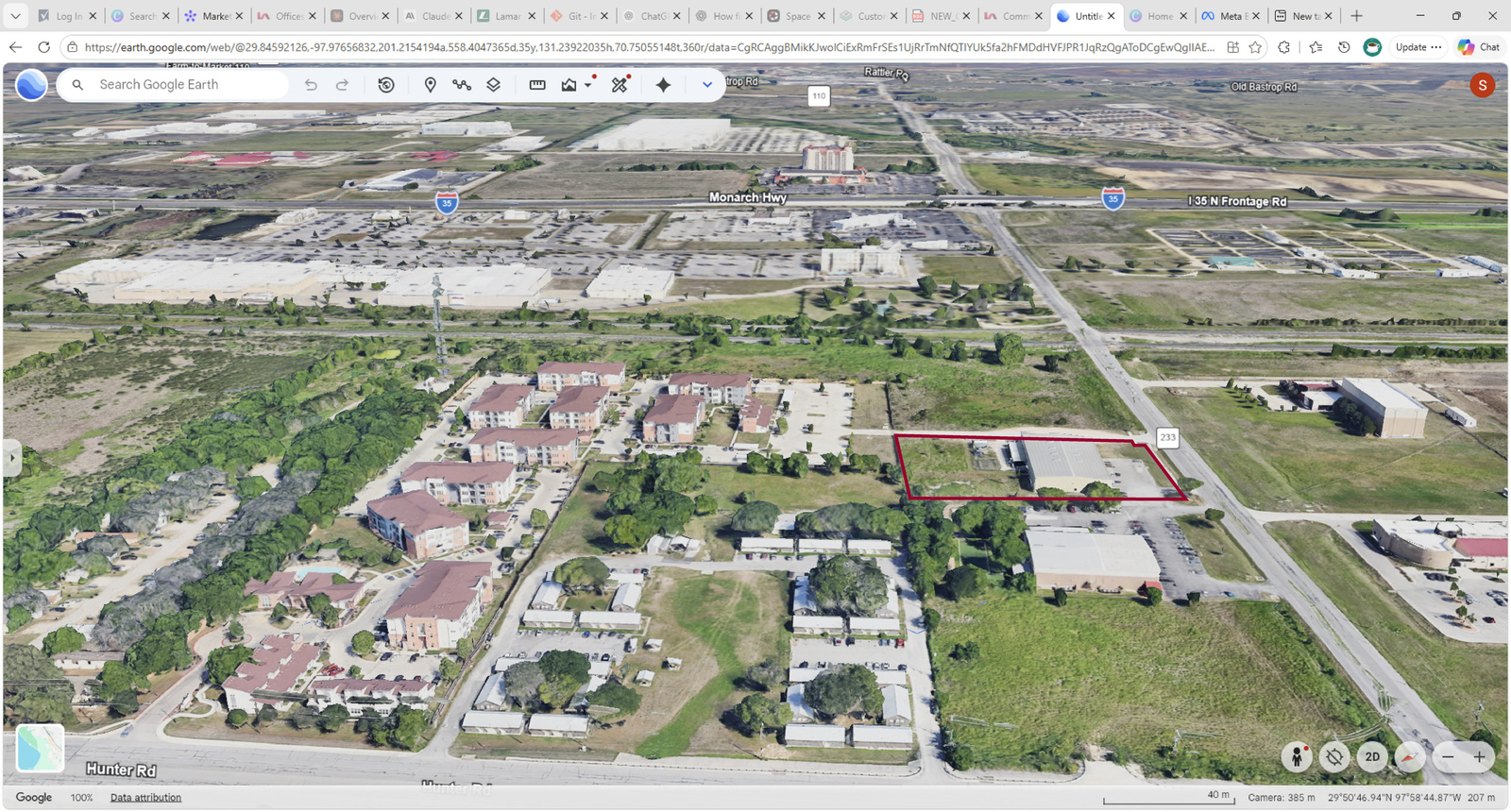Go back to the previous browser page
1511x812 pixels.
[x=15, y=47]
